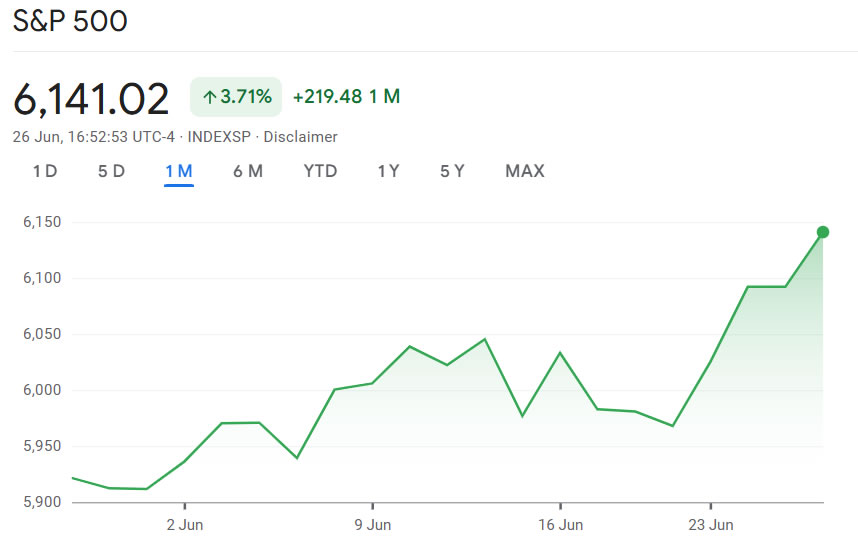Click the 9 Jun date label

pyautogui.click(x=372, y=524)
